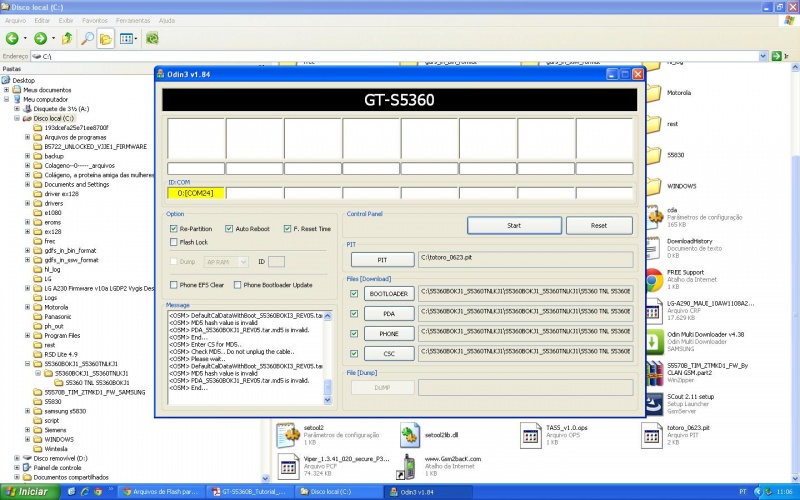800x500 pixels.
Task: Open the setool2 configuration file icon
Action: 288,435
